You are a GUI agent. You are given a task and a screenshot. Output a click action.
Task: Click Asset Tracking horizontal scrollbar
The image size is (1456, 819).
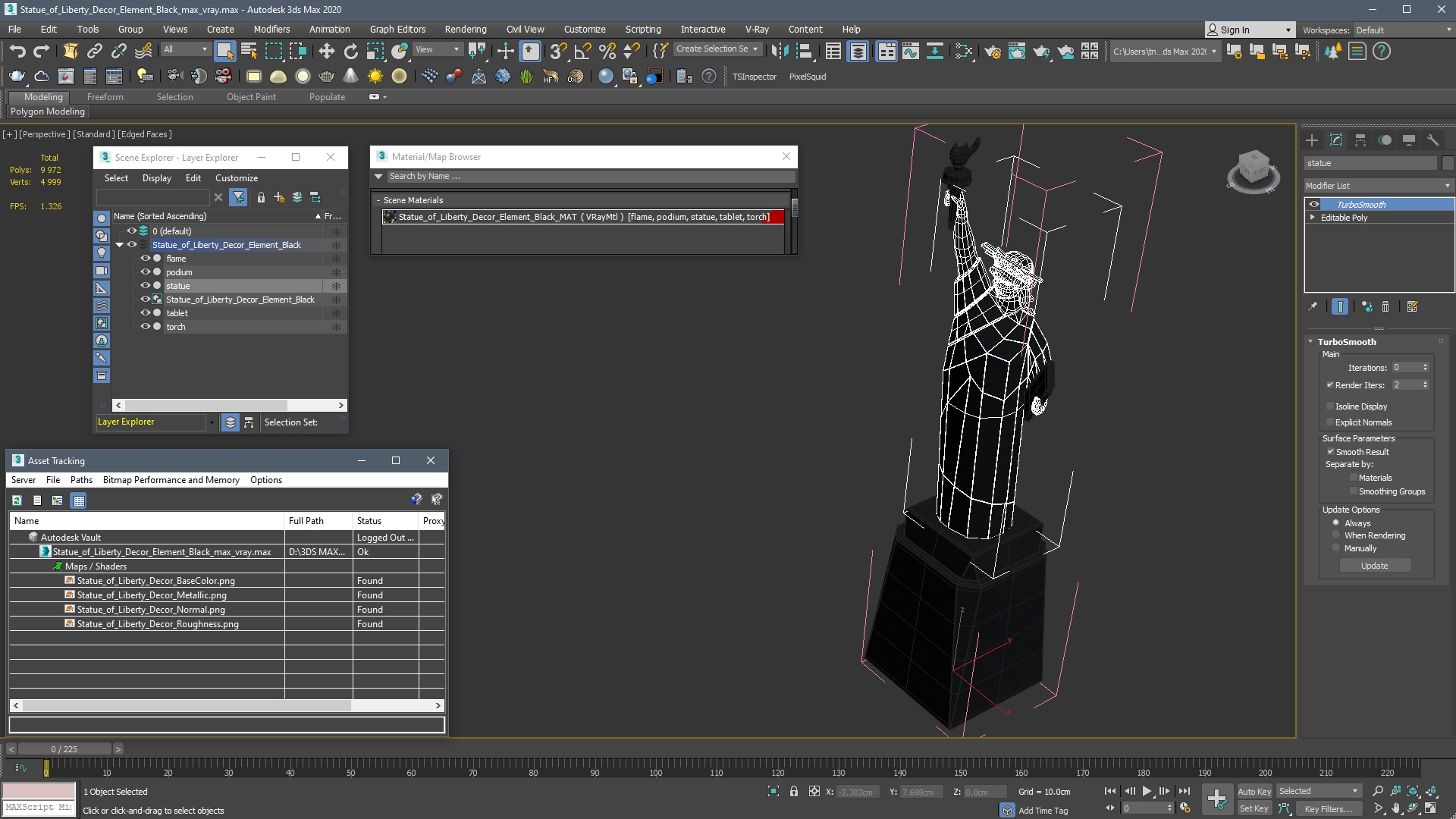click(x=227, y=705)
